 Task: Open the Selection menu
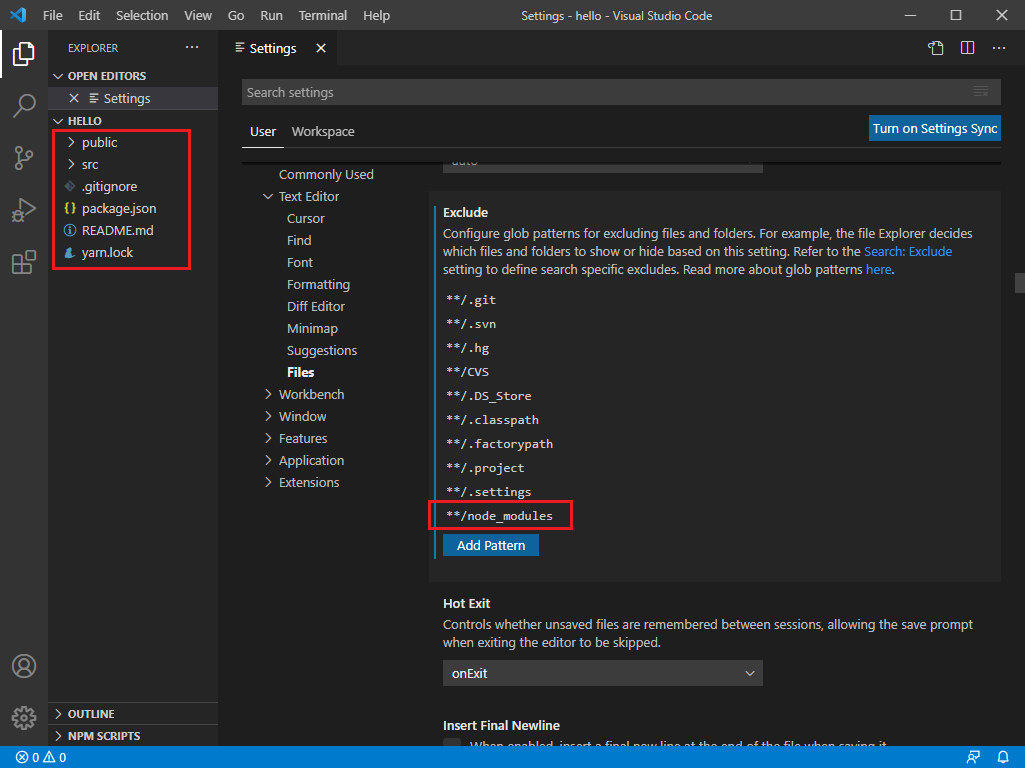(142, 15)
